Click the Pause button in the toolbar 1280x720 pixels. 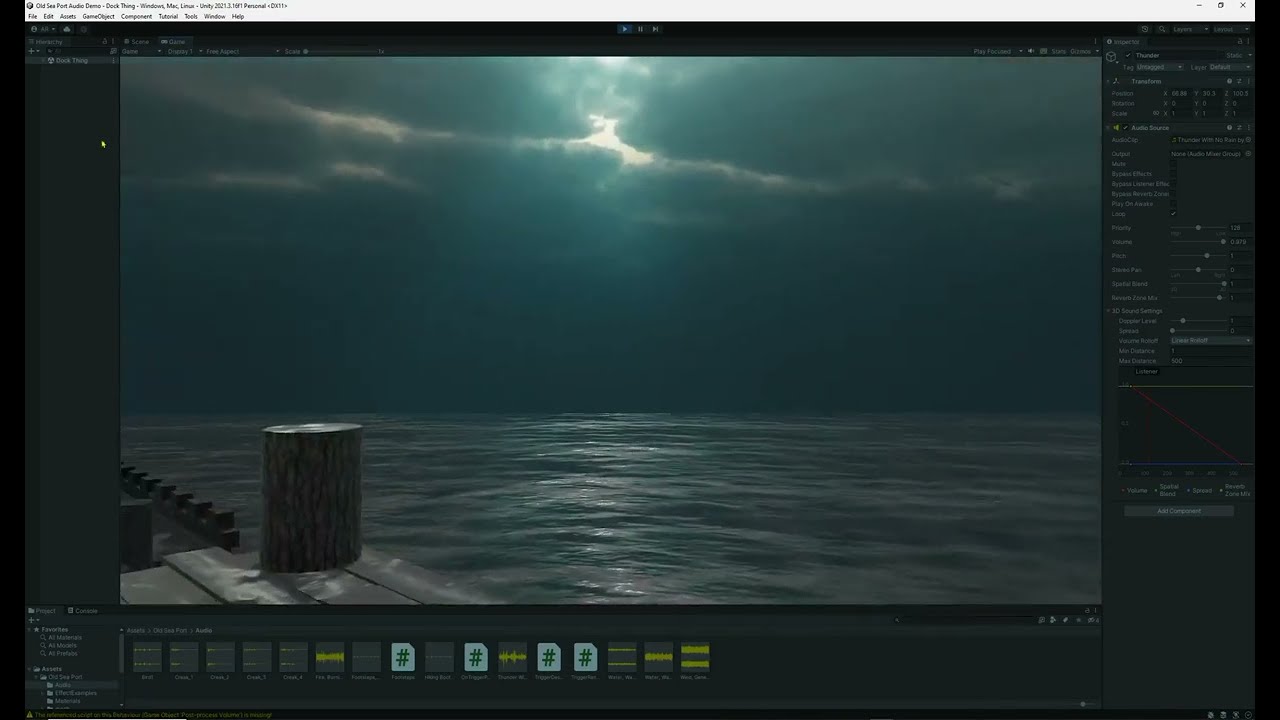click(x=640, y=29)
